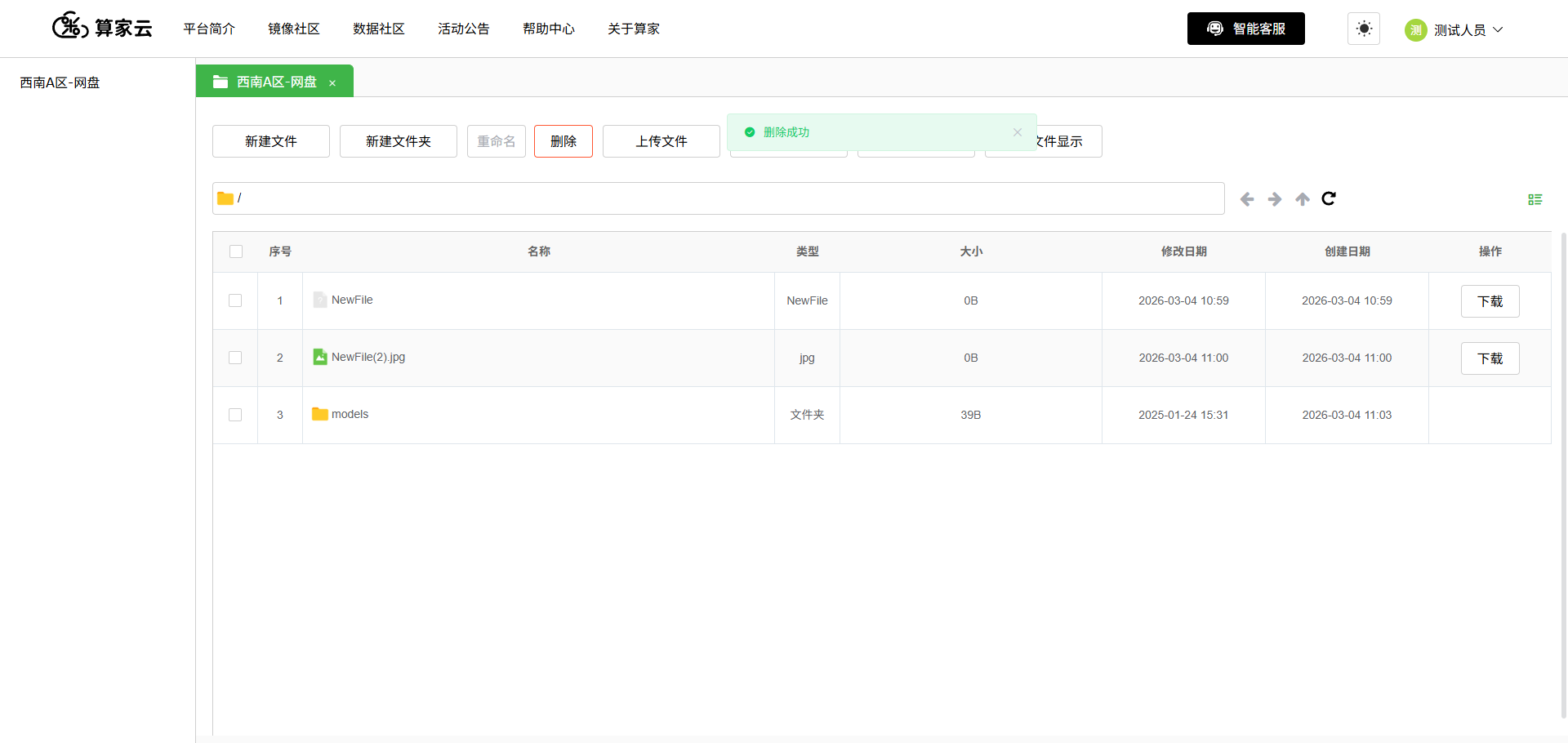Click the 新建文件夹 button
Screen dimensions: 1568x743
[x=399, y=141]
